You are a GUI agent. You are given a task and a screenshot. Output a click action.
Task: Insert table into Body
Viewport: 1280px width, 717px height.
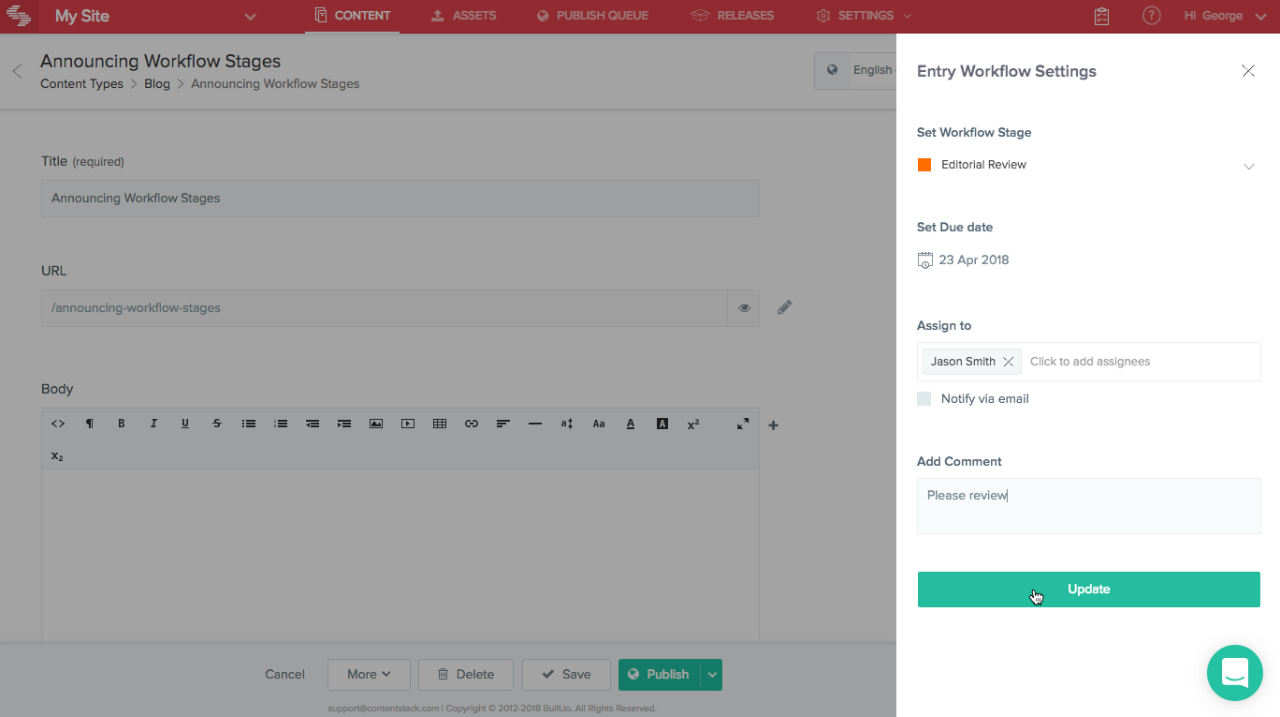(440, 424)
